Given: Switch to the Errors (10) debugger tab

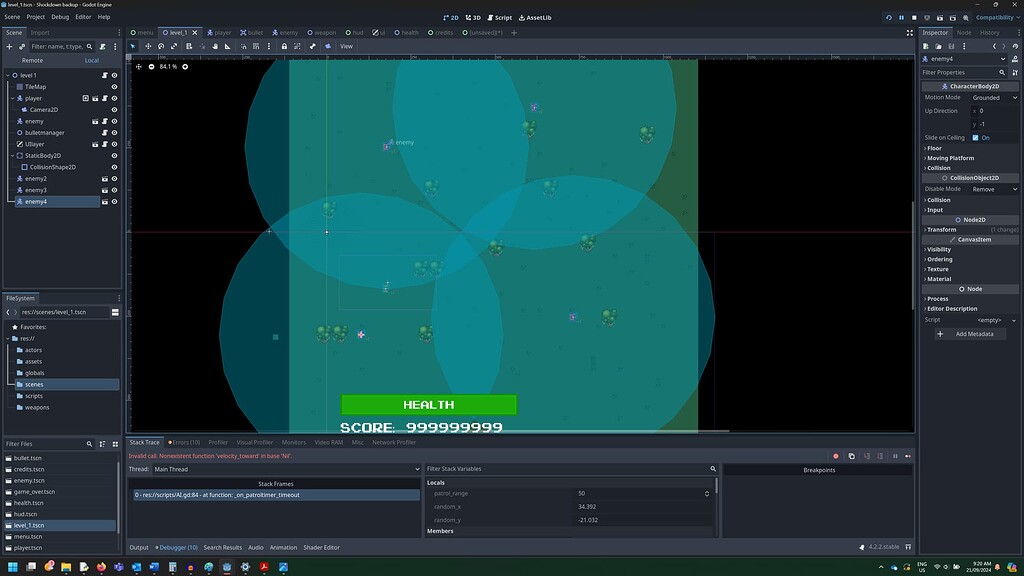Looking at the screenshot, I should tap(185, 442).
